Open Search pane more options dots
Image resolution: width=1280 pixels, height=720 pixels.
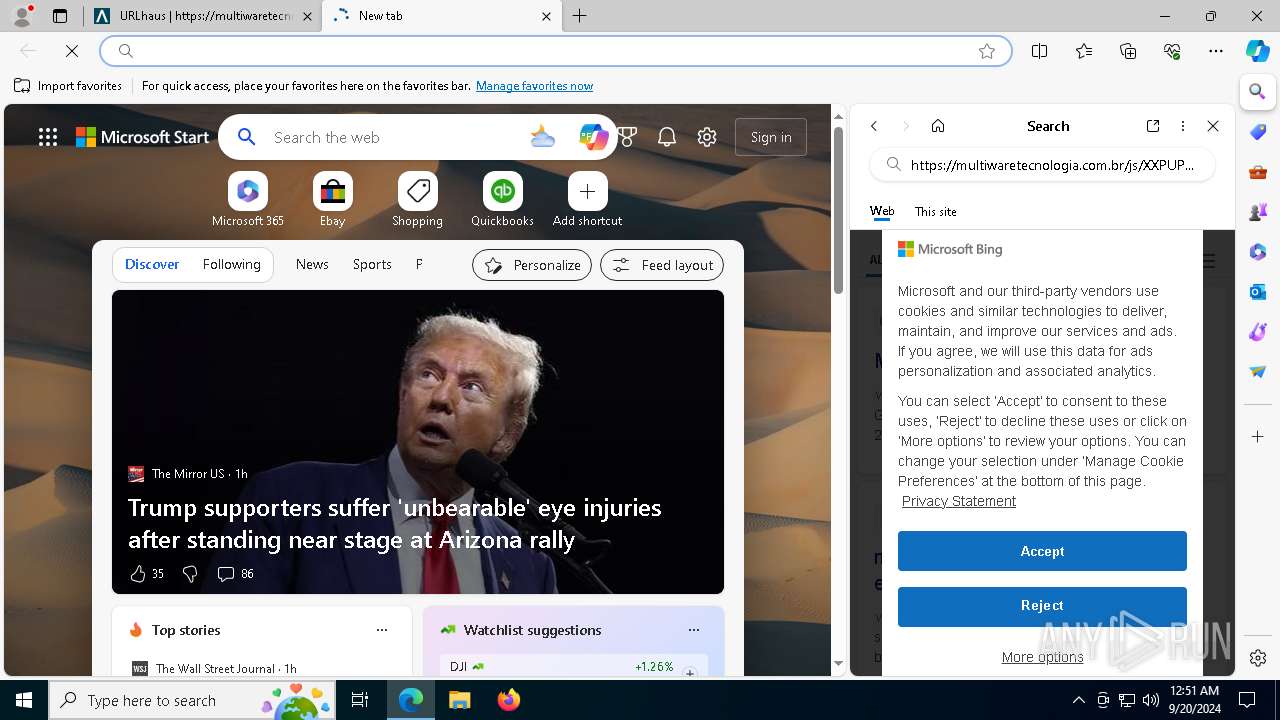click(x=1183, y=126)
